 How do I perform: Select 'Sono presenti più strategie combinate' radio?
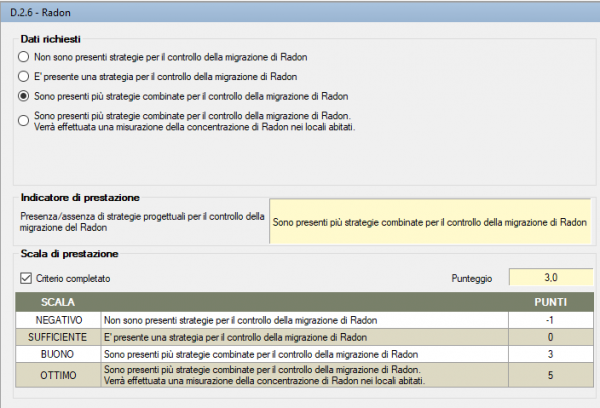23,96
